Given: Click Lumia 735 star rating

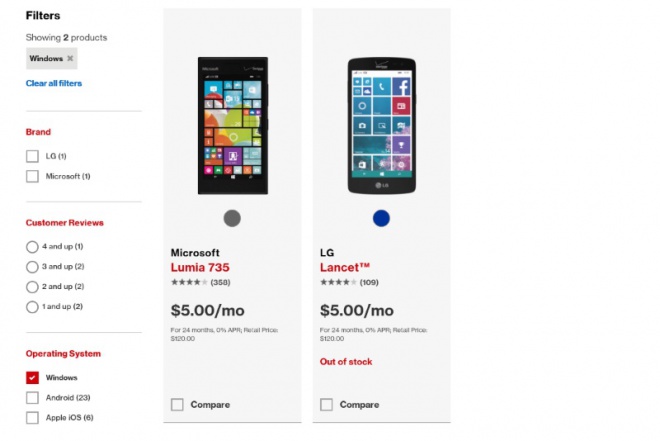Looking at the screenshot, I should [x=188, y=283].
